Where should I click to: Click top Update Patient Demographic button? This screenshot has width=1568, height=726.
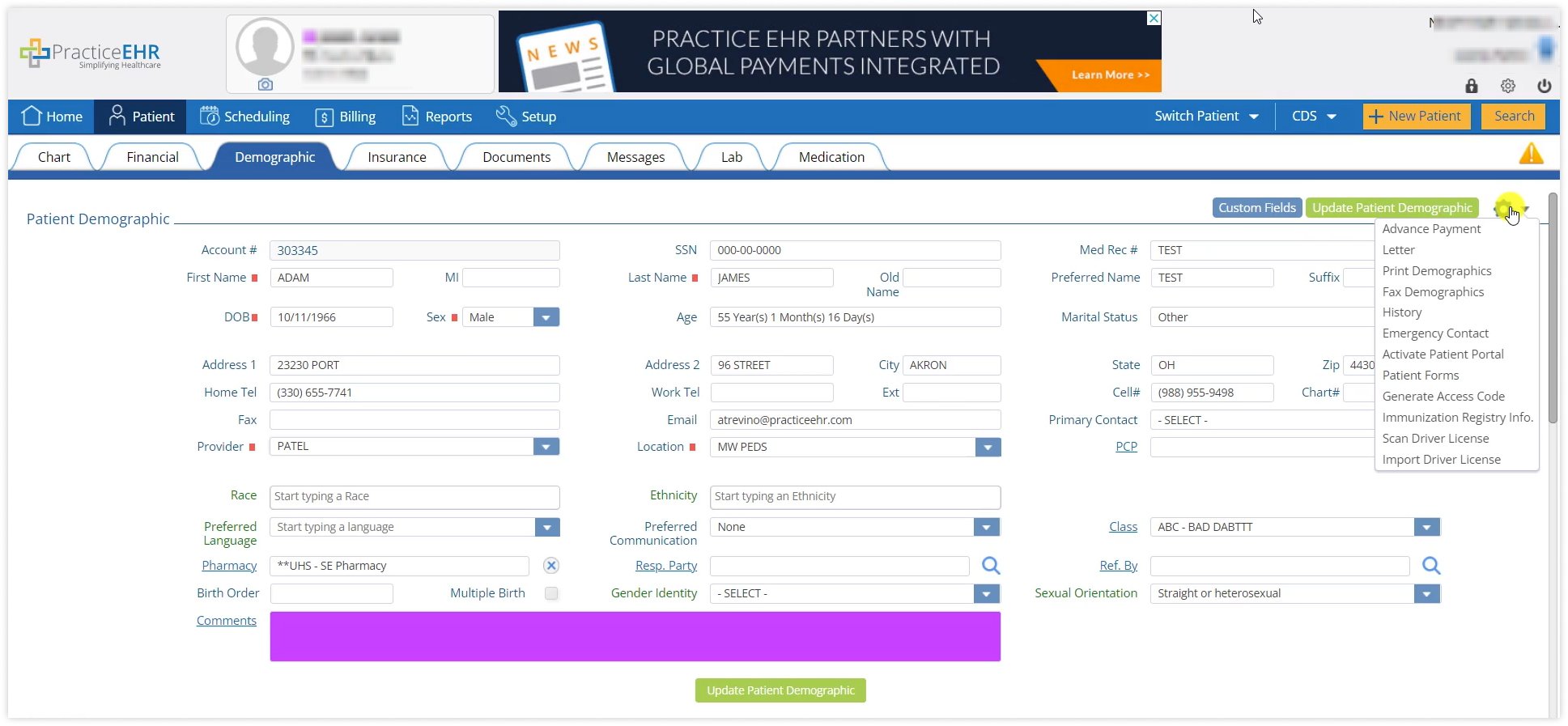tap(1392, 208)
